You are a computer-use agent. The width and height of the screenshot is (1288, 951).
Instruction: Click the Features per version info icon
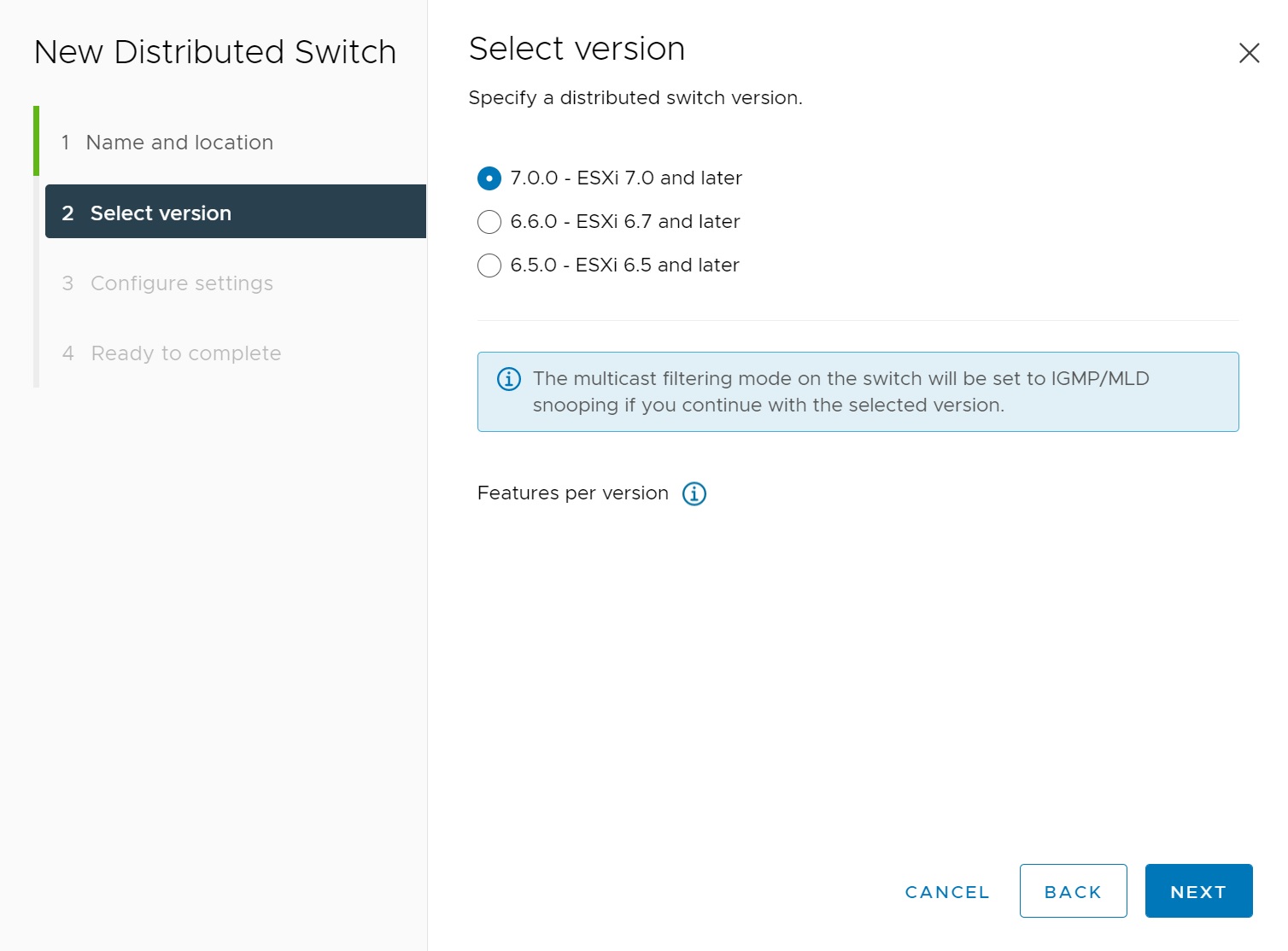click(x=694, y=493)
